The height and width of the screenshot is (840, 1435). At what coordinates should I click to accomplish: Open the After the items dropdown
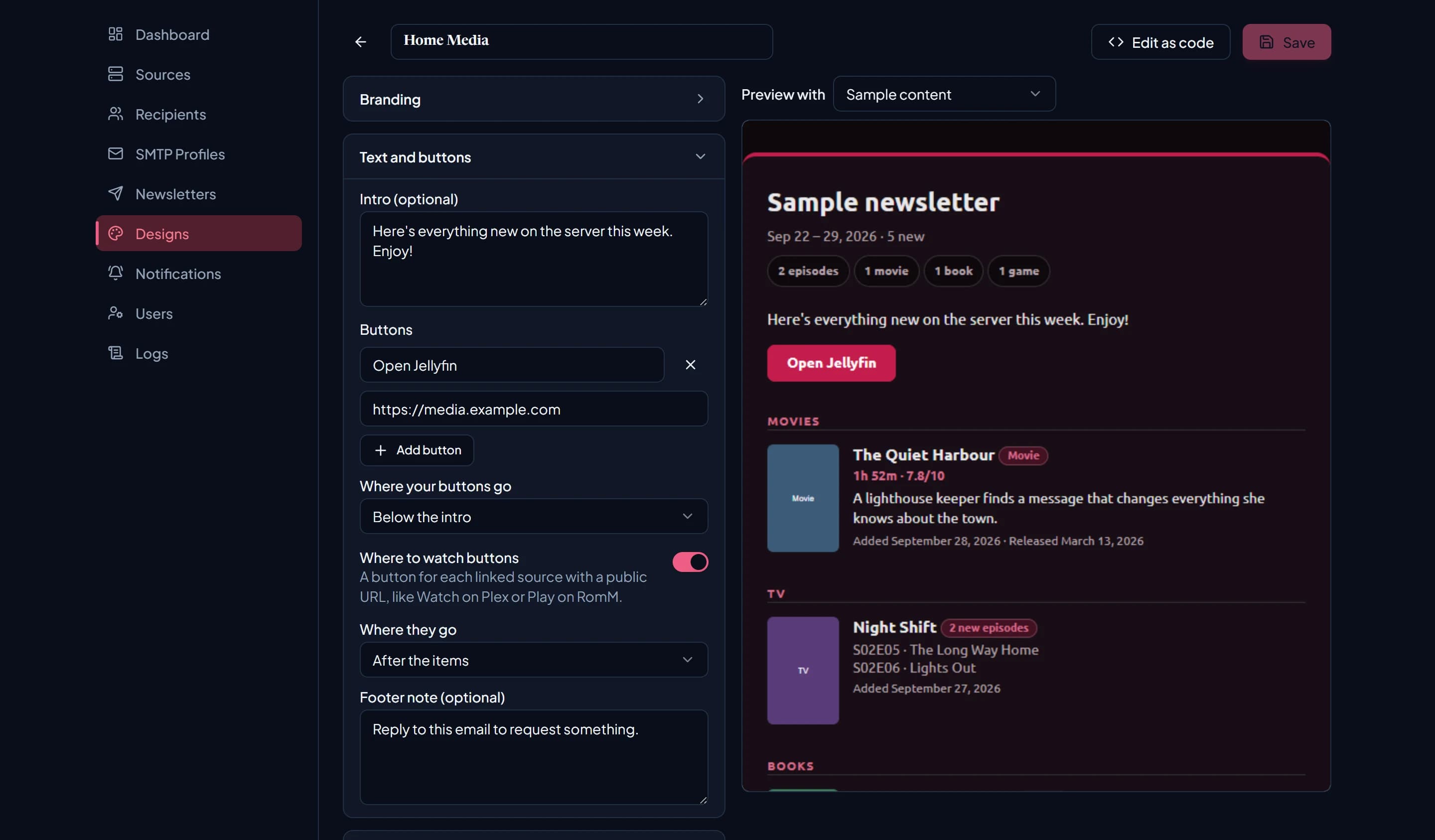[x=534, y=660]
